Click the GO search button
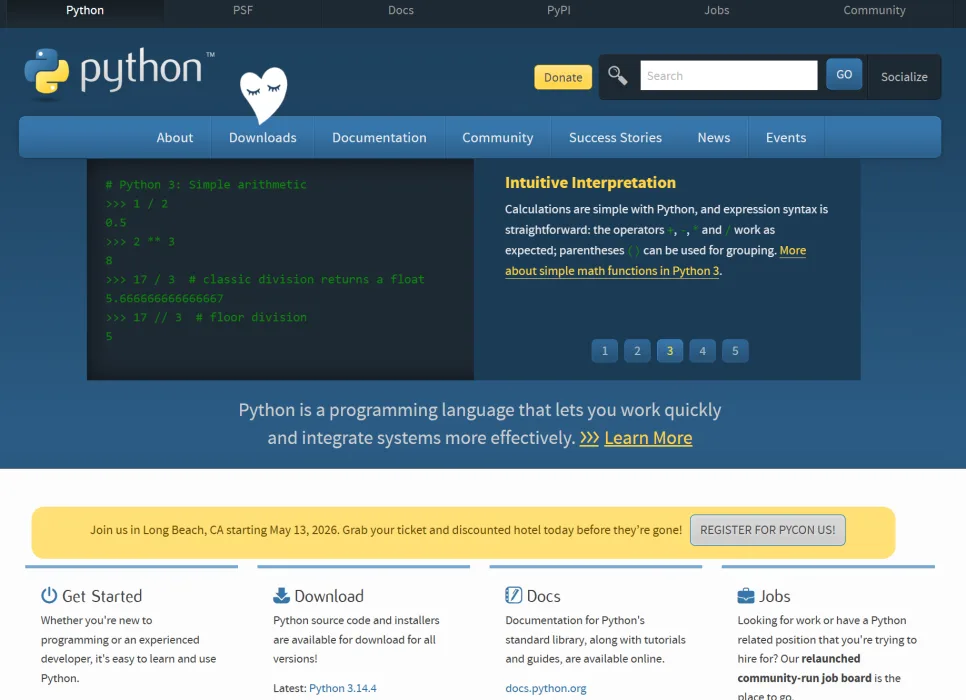This screenshot has height=700, width=966. [844, 75]
